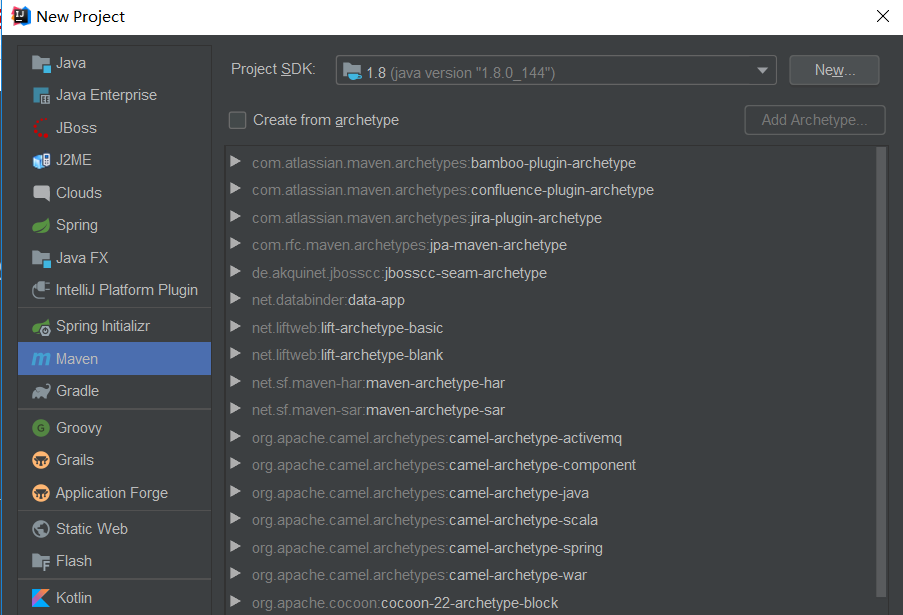Viewport: 903px width, 615px height.
Task: Expand the lift-archetype-basic tree node
Action: 235,327
